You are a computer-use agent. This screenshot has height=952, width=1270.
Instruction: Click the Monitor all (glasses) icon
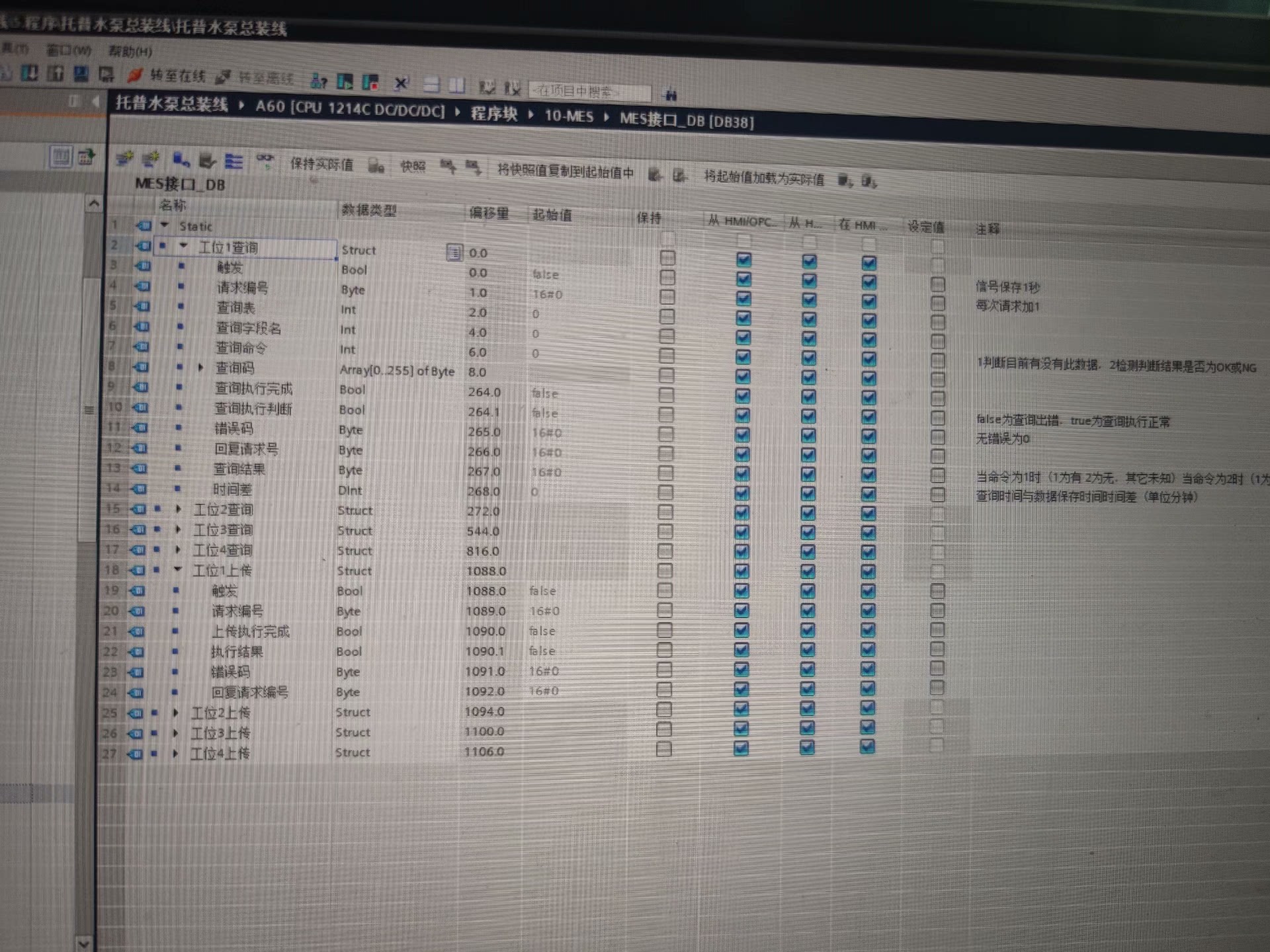tap(265, 159)
